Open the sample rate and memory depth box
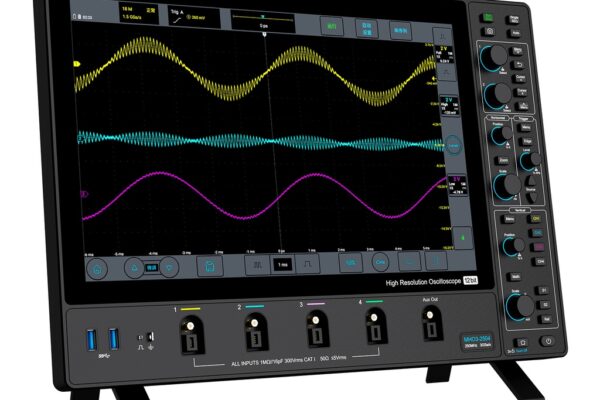Viewport: 600px width, 400px height. click(x=139, y=14)
